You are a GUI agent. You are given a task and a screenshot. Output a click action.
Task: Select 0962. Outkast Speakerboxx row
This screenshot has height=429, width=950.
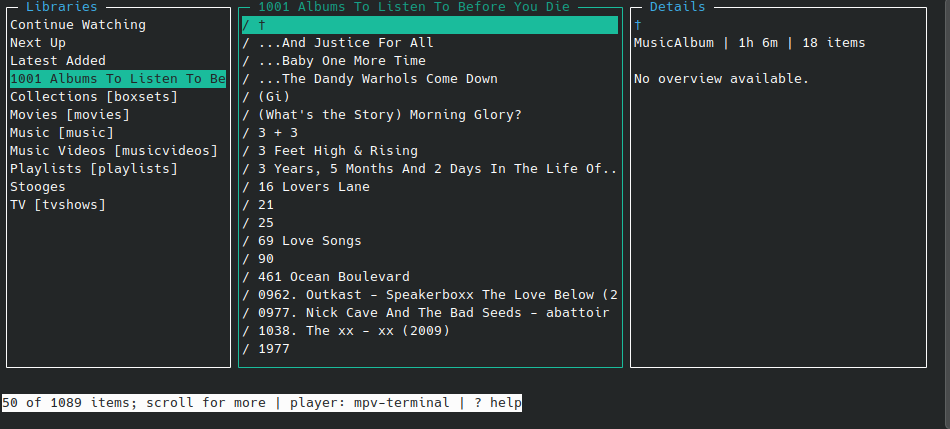(430, 294)
